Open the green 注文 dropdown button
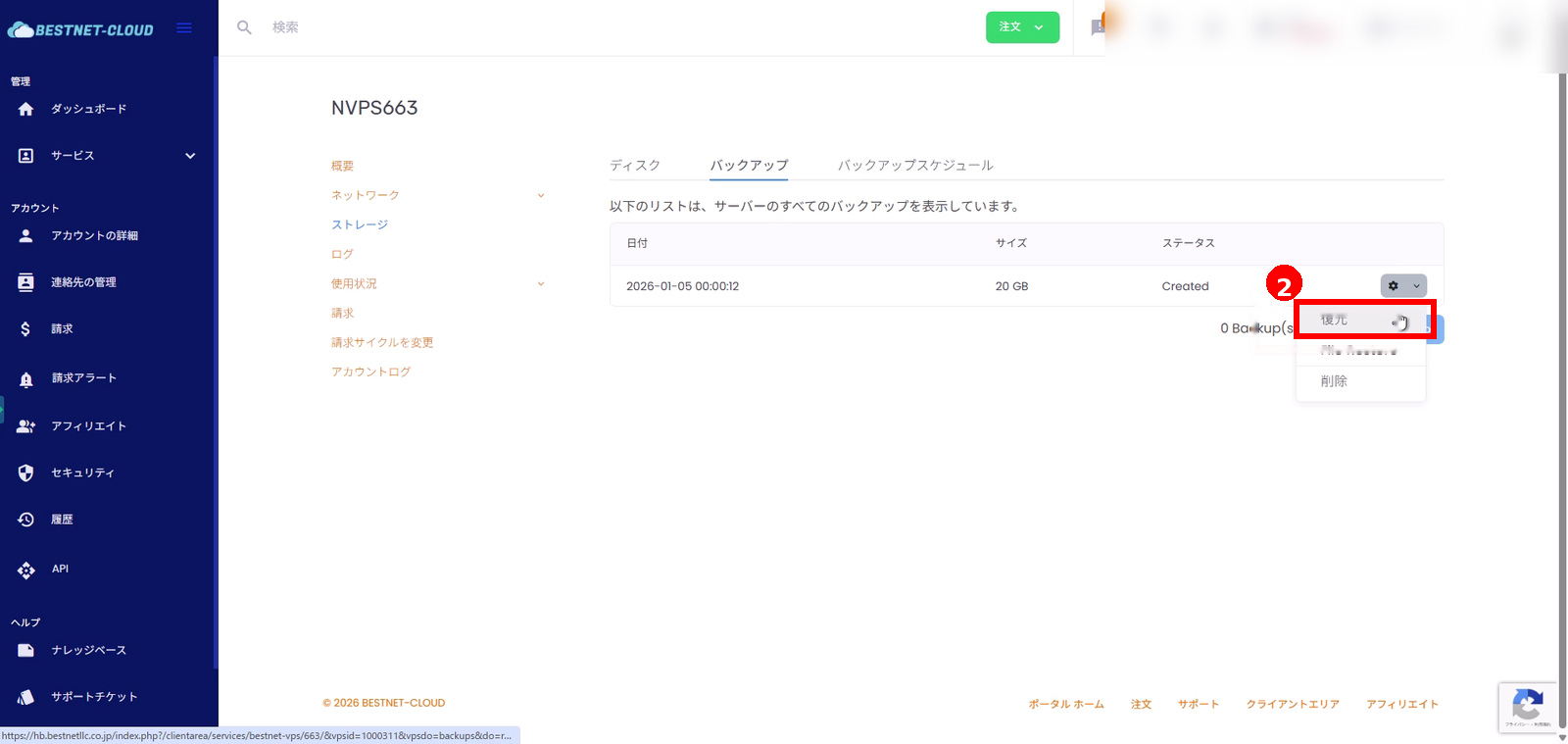This screenshot has height=744, width=1568. click(x=1022, y=27)
